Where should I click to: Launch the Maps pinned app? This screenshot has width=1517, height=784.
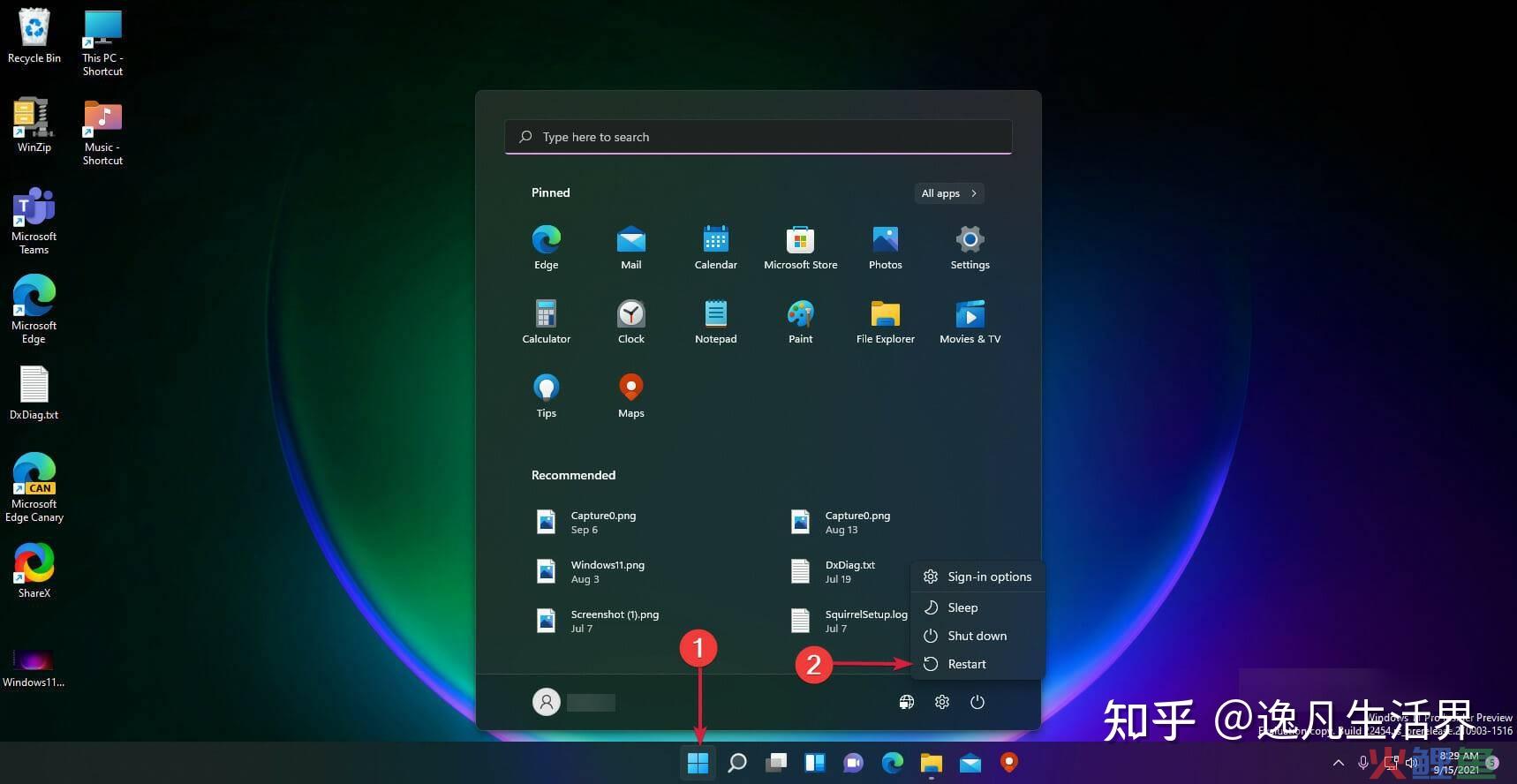[630, 396]
